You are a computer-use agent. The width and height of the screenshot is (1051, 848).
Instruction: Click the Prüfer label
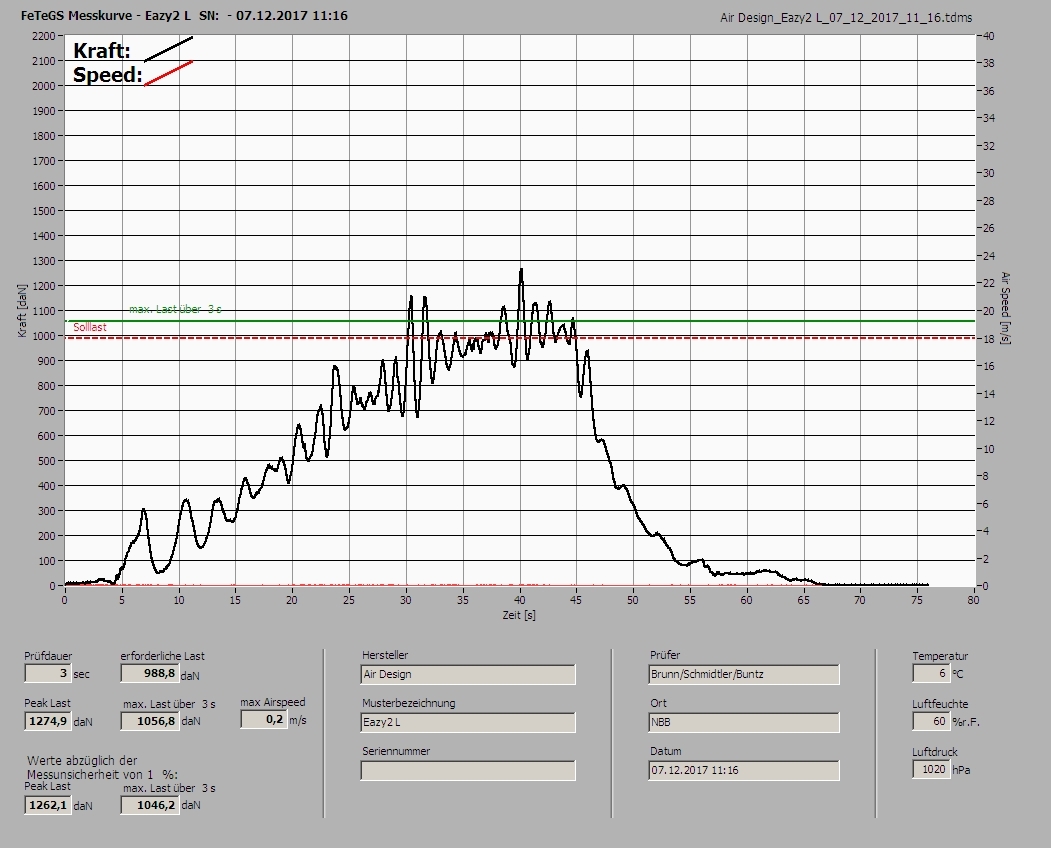point(665,655)
